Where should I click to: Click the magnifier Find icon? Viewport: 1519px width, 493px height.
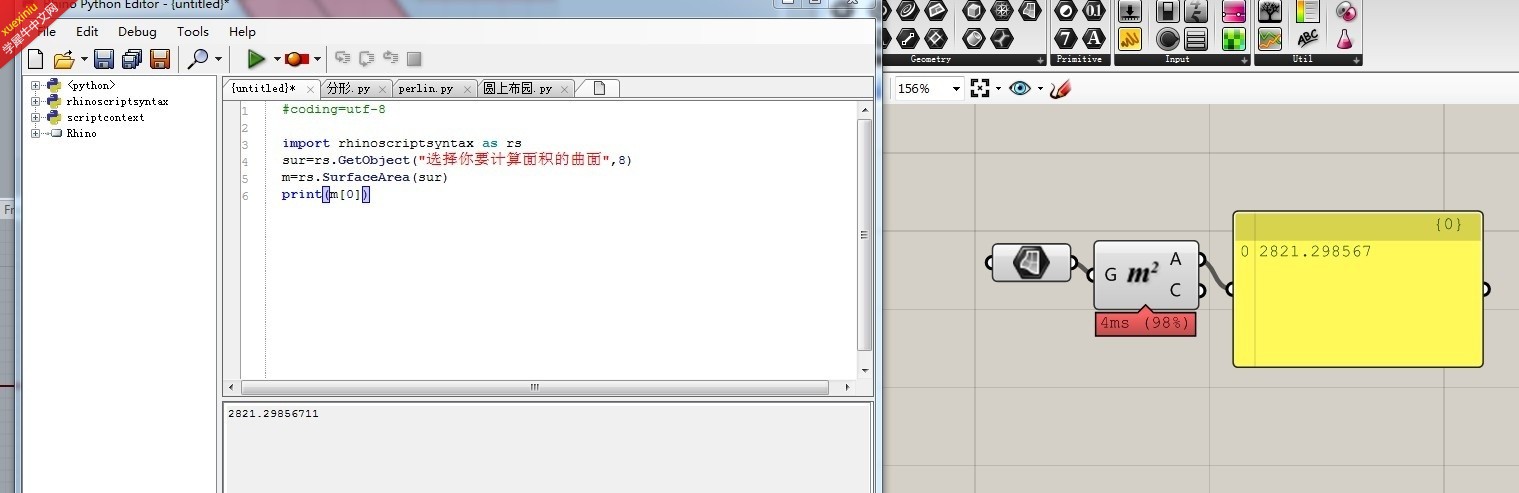pyautogui.click(x=199, y=59)
